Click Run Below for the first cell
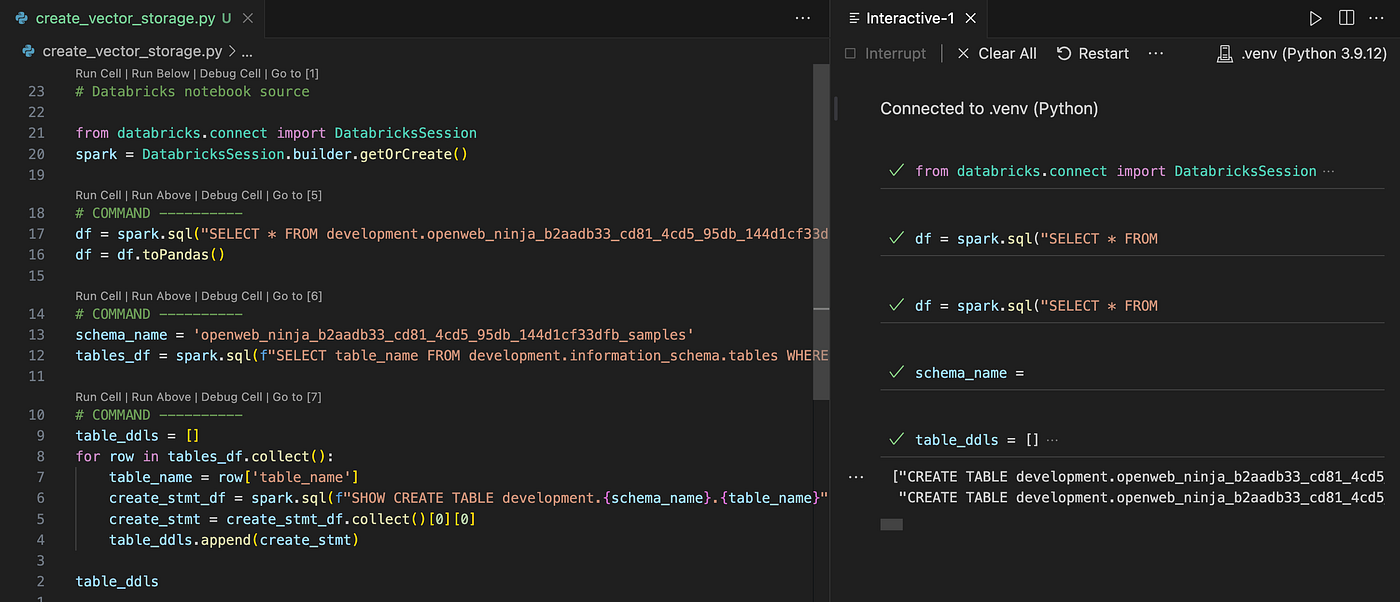The width and height of the screenshot is (1400, 602). [163, 73]
